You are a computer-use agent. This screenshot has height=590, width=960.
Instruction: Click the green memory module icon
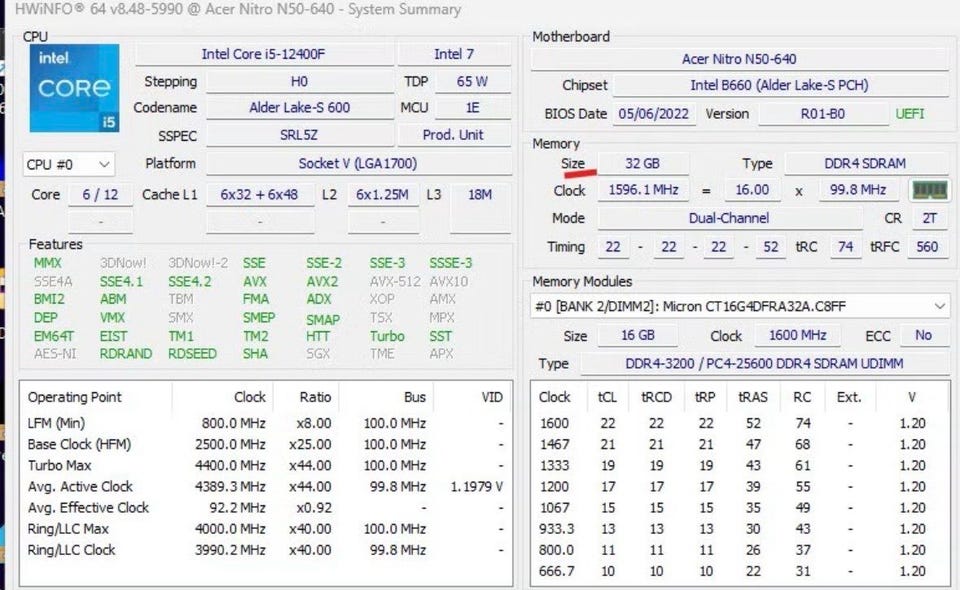click(x=929, y=190)
